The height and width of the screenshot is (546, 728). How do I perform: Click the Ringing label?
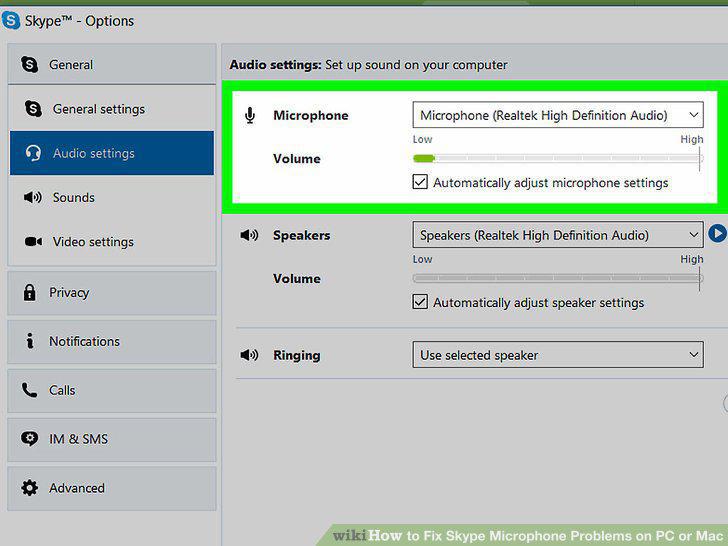(x=297, y=356)
